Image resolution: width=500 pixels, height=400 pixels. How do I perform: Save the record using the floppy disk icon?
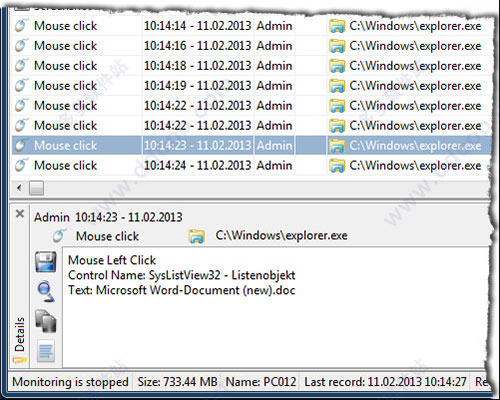(x=46, y=262)
